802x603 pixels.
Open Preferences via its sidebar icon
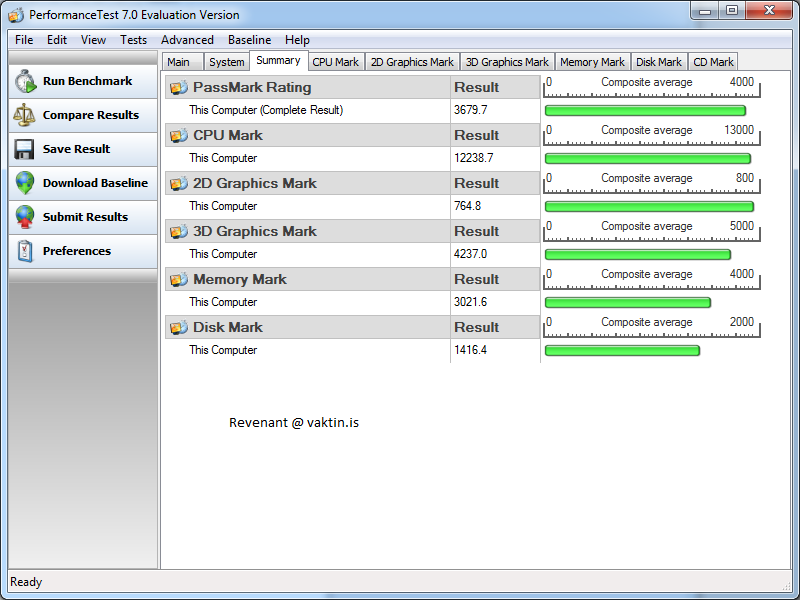tap(25, 252)
